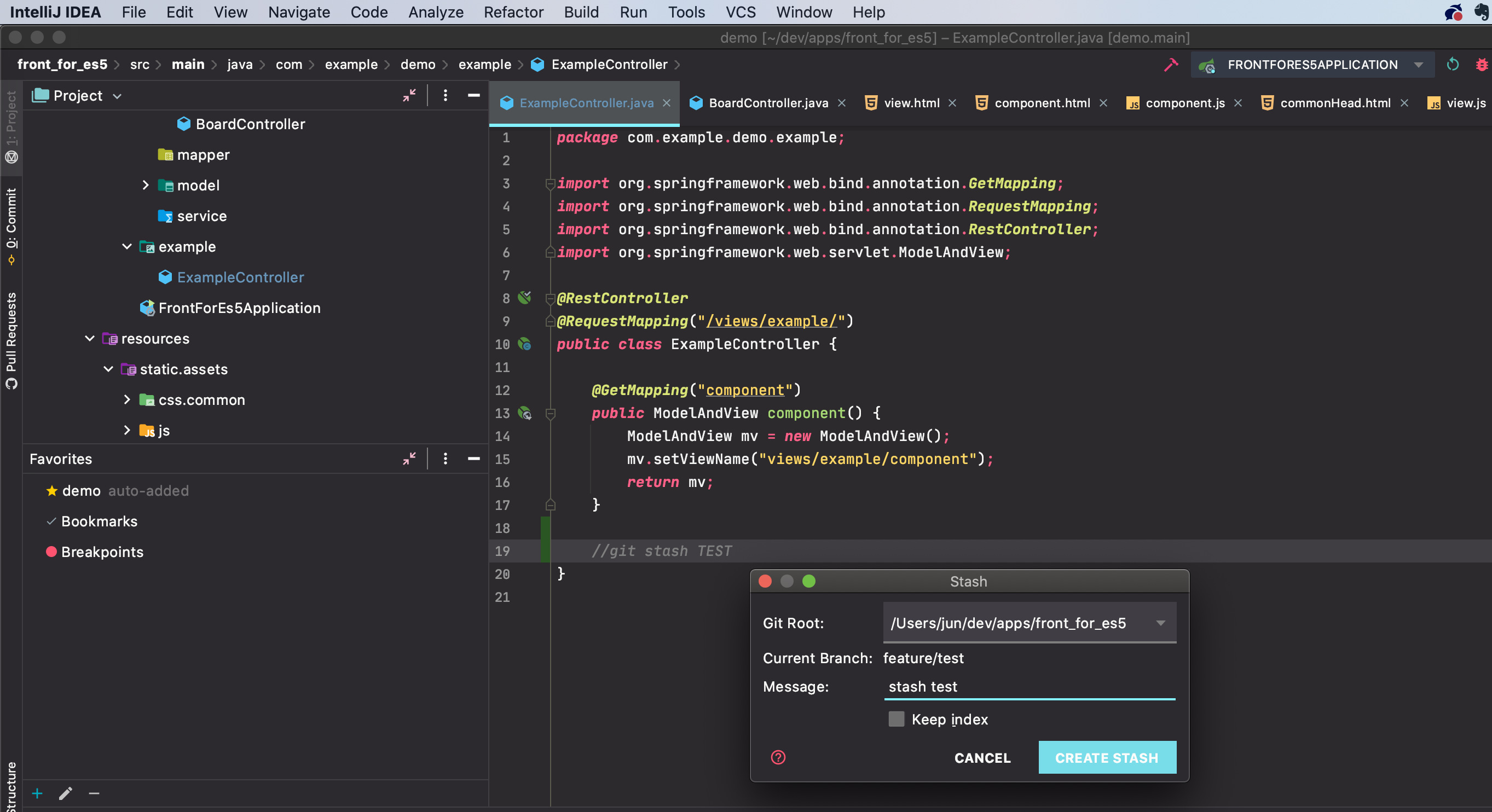1492x812 pixels.
Task: Click main in the breadcrumb path
Action: coord(188,64)
